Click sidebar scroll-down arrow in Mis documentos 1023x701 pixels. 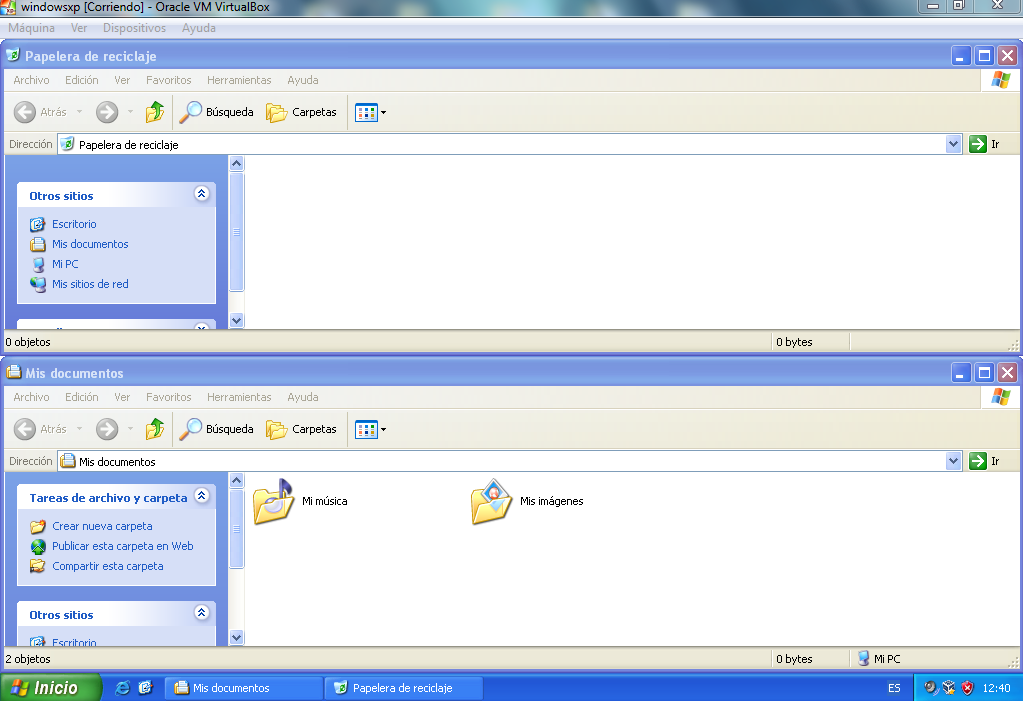tap(237, 638)
